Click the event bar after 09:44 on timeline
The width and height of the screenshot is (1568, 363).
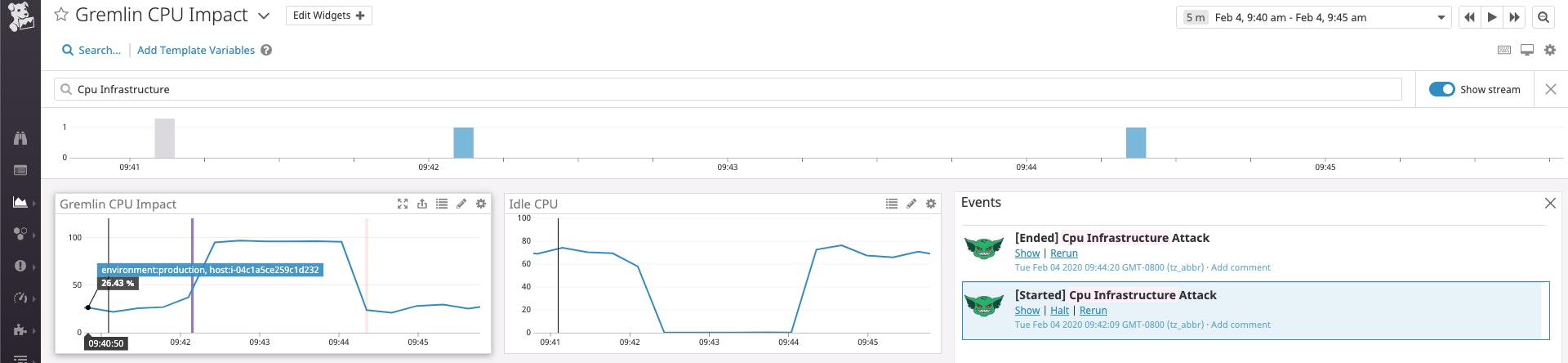click(1135, 142)
